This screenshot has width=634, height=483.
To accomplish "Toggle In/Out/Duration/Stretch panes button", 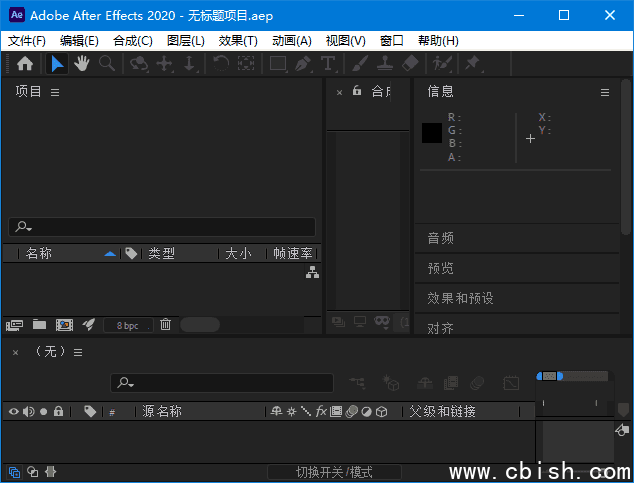I will click(51, 471).
